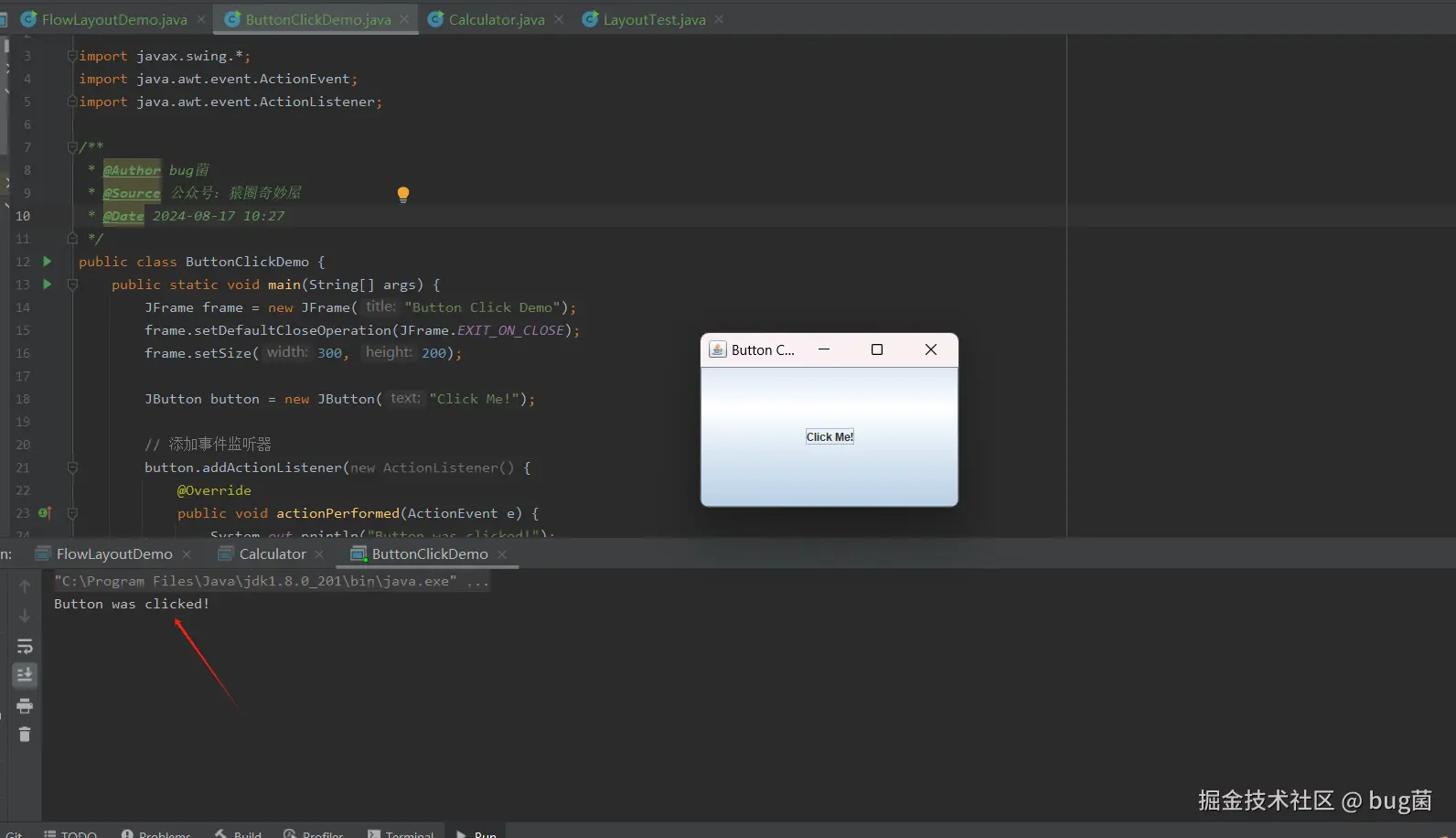
Task: Clear the console with the trash icon
Action: click(x=25, y=735)
